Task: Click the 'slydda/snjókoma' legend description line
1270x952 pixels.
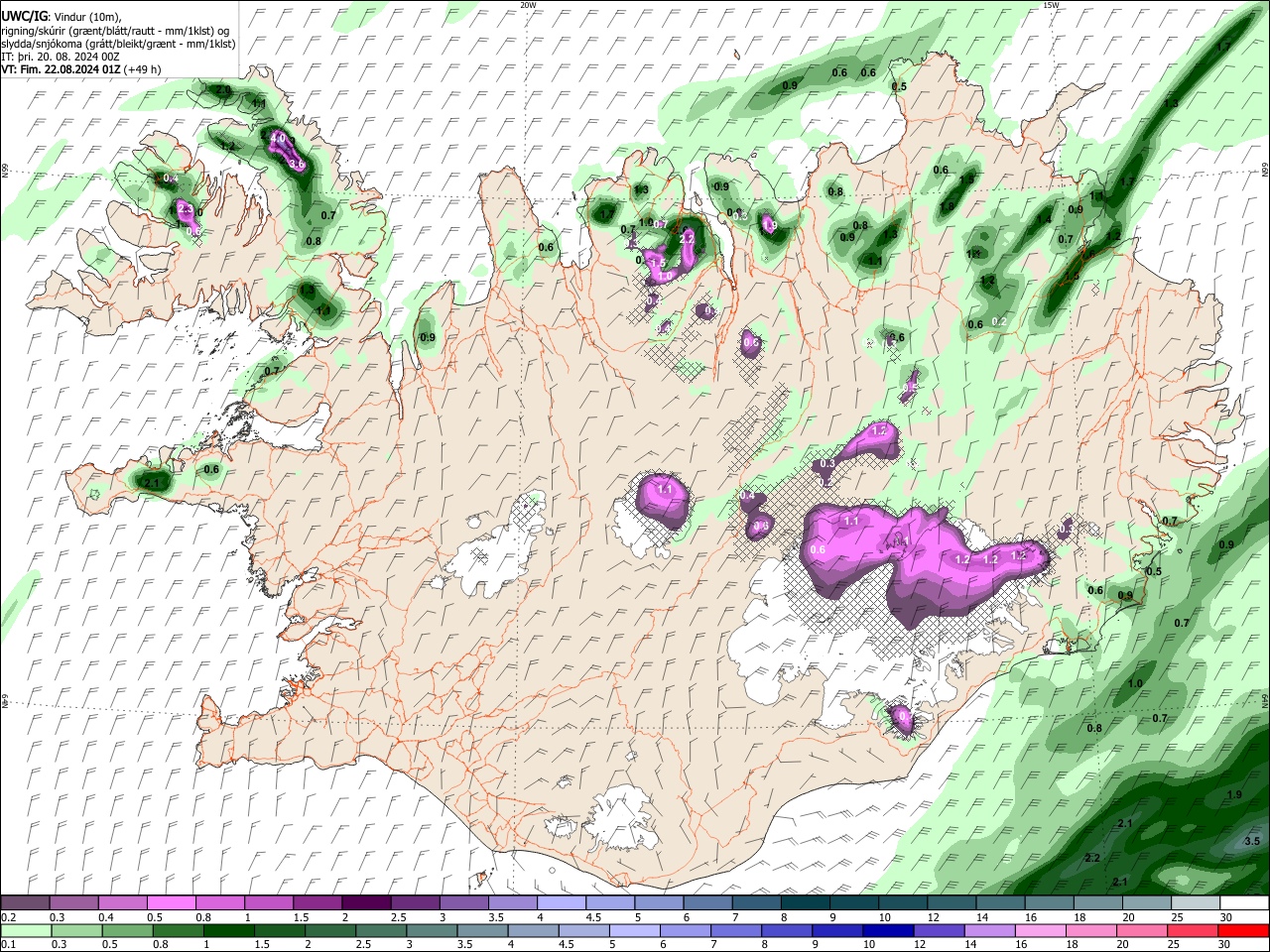Action: click(118, 44)
